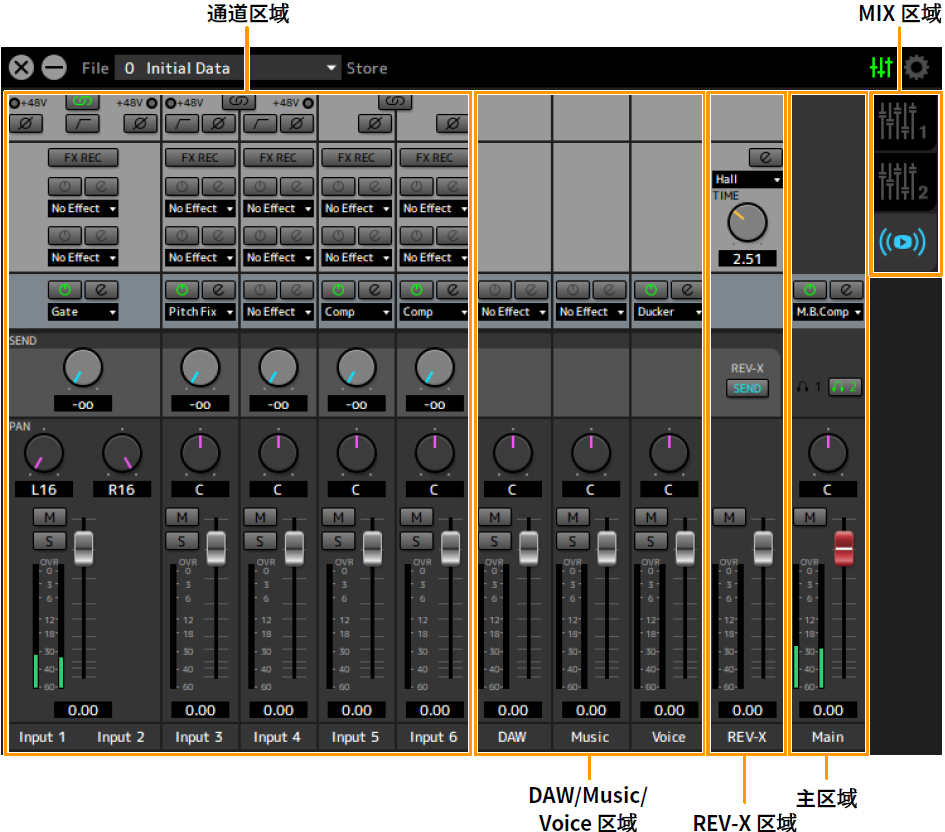Open the Gate effect edit icon
This screenshot has height=832, width=945.
(101, 290)
